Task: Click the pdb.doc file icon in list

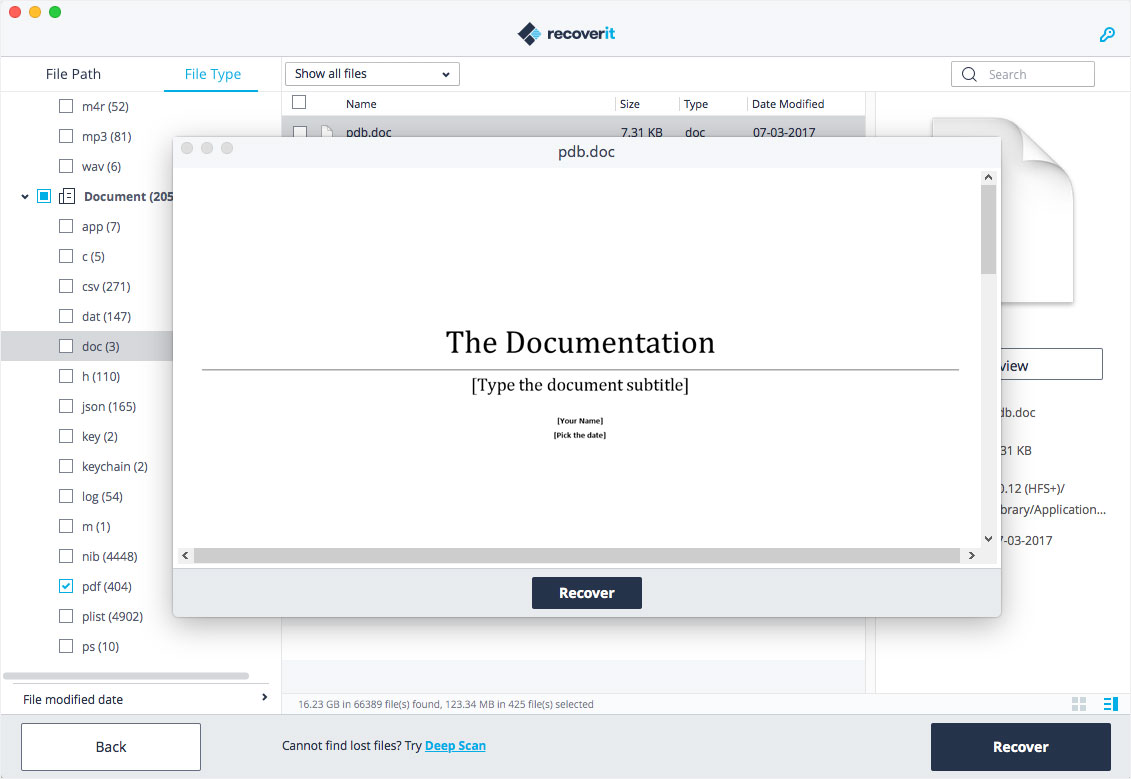Action: tap(327, 131)
